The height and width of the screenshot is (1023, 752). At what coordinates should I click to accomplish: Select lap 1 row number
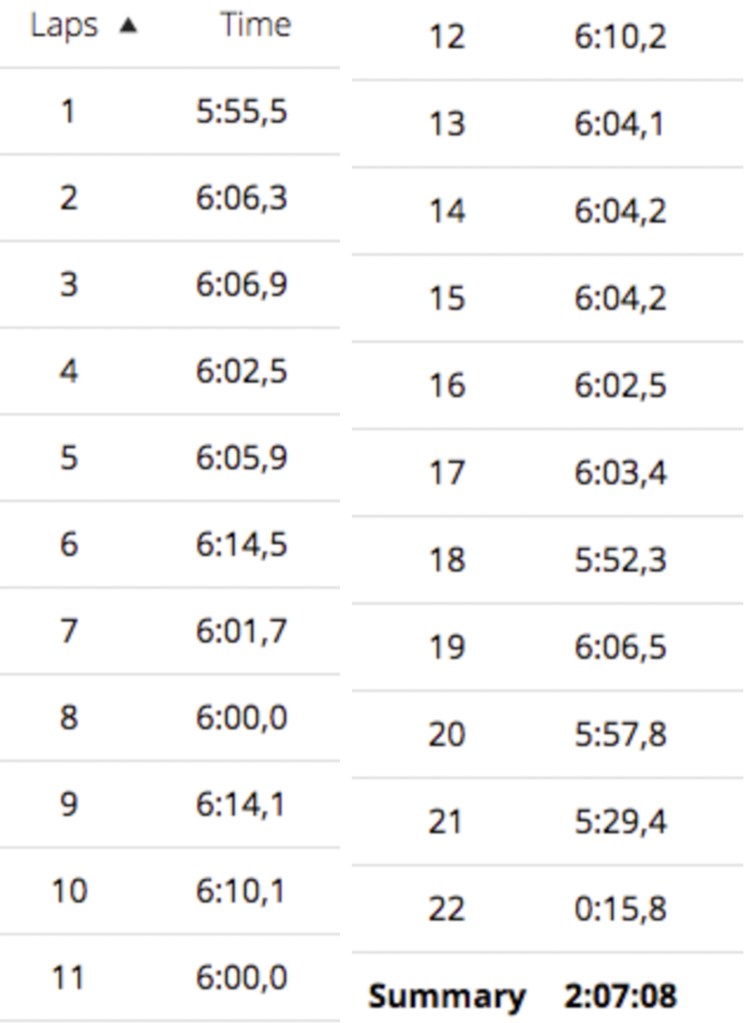67,111
